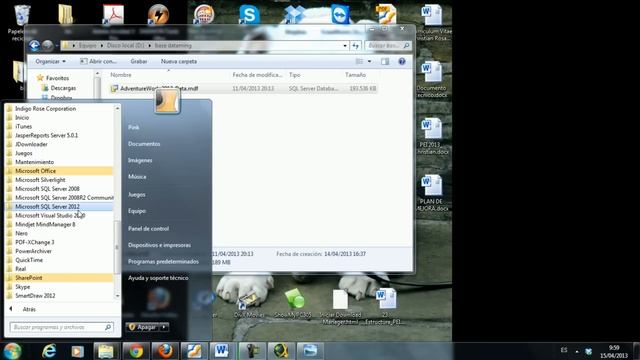Open Documentos in the Start menu
The width and height of the screenshot is (640, 360).
click(x=144, y=144)
